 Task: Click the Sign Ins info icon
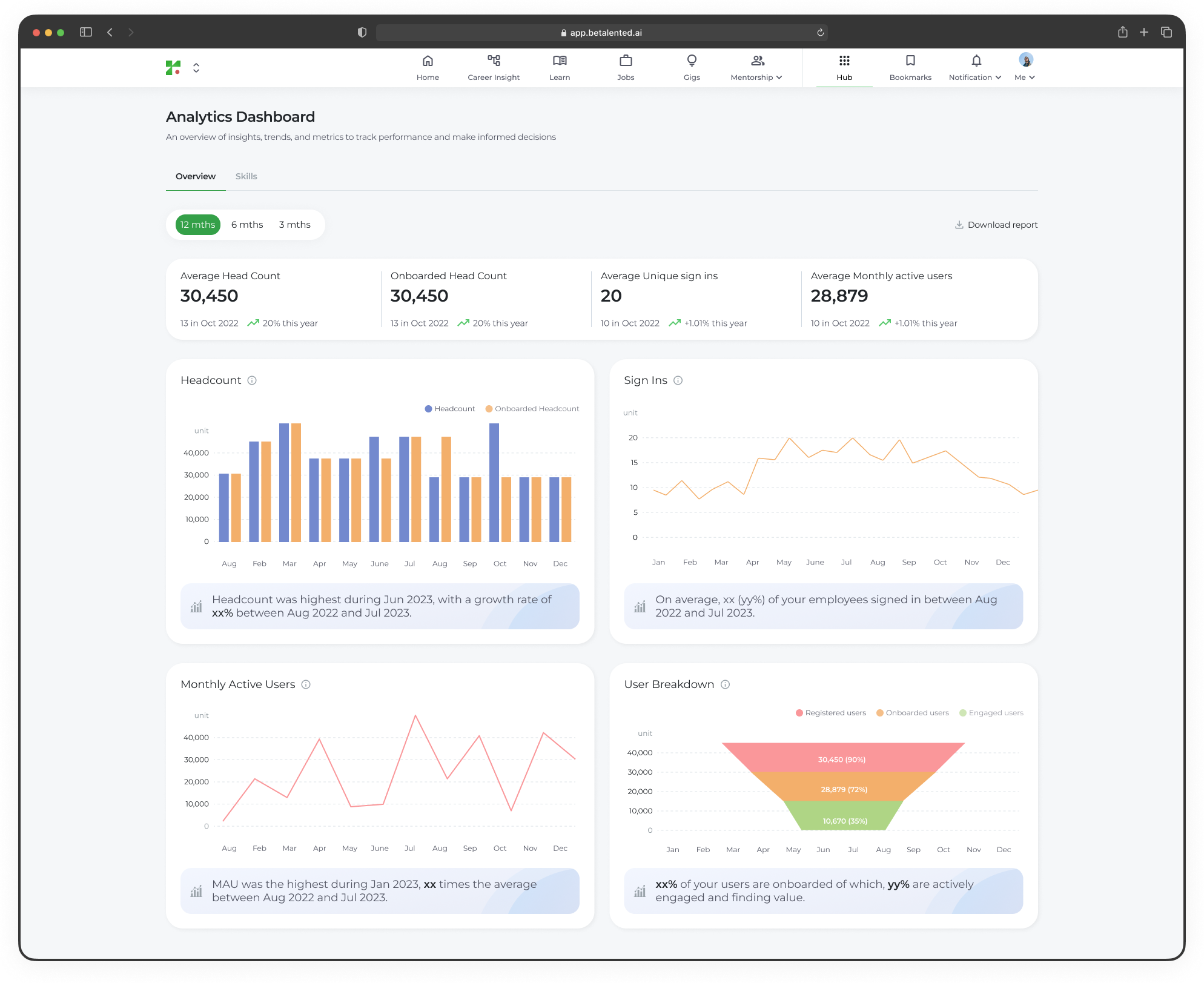point(678,380)
